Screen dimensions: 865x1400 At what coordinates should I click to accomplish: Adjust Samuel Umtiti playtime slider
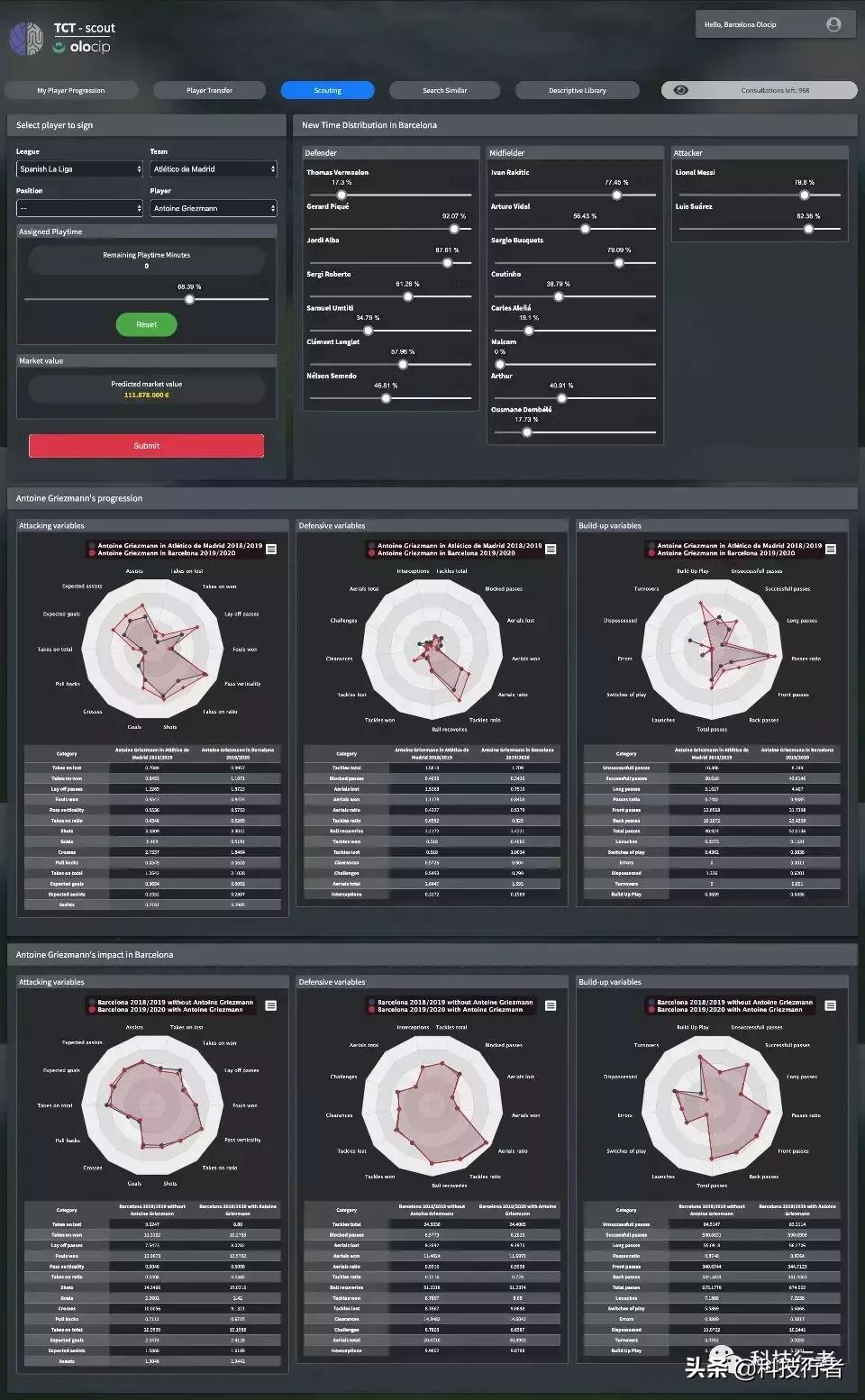tap(368, 331)
